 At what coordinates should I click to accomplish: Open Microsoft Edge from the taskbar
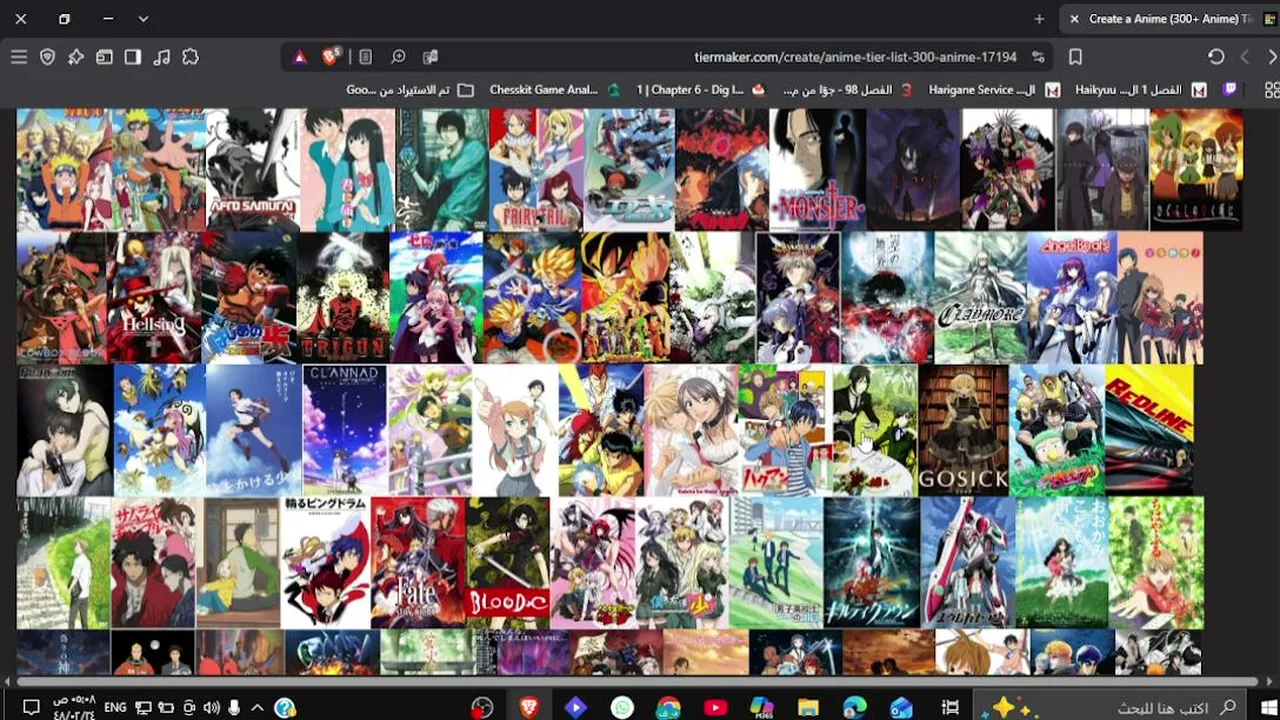click(x=855, y=707)
